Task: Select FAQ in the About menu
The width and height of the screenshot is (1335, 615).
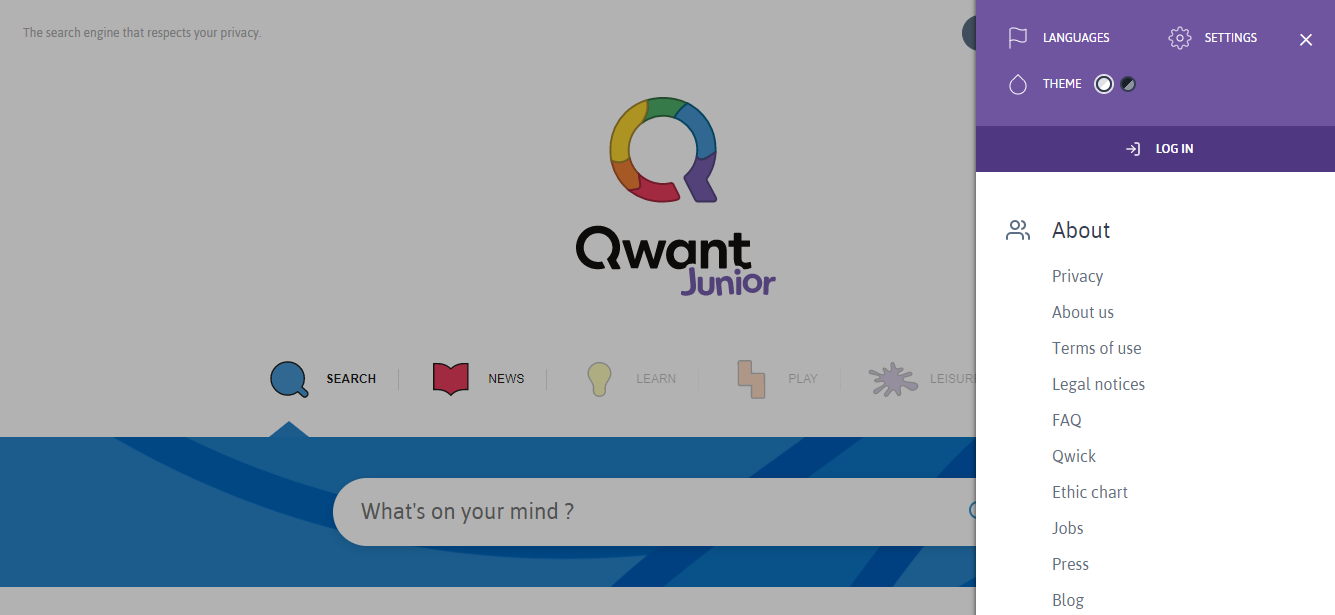Action: click(1066, 420)
